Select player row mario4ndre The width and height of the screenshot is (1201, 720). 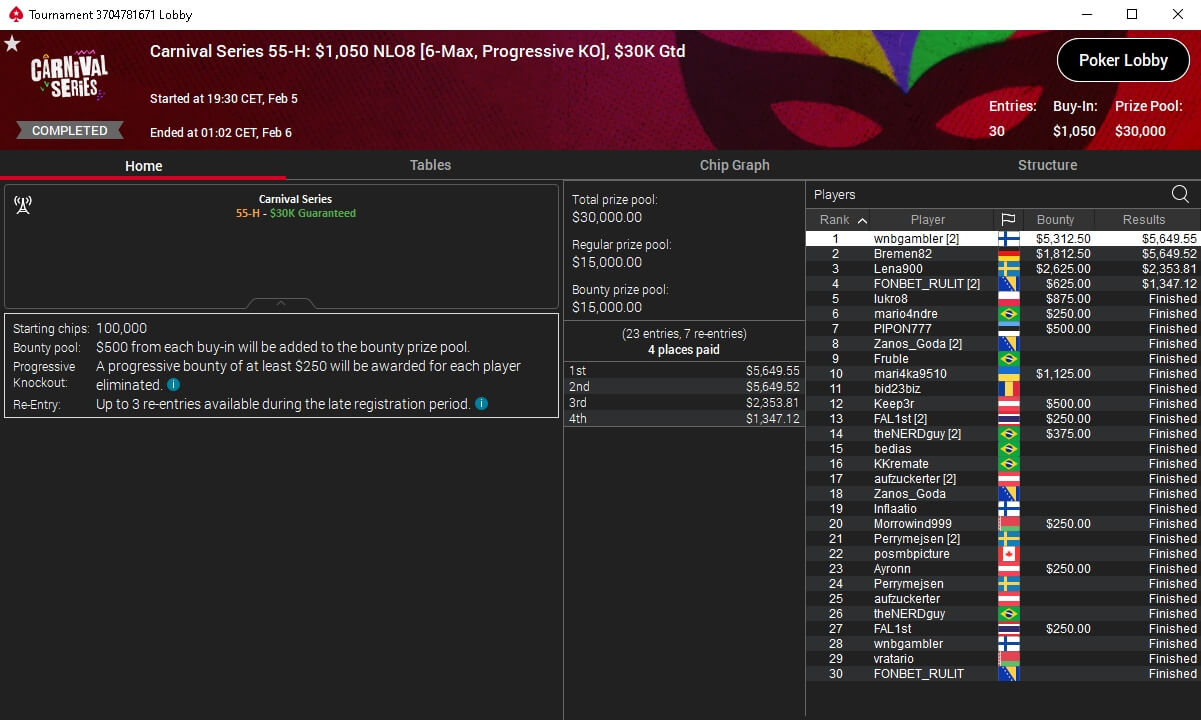1003,314
